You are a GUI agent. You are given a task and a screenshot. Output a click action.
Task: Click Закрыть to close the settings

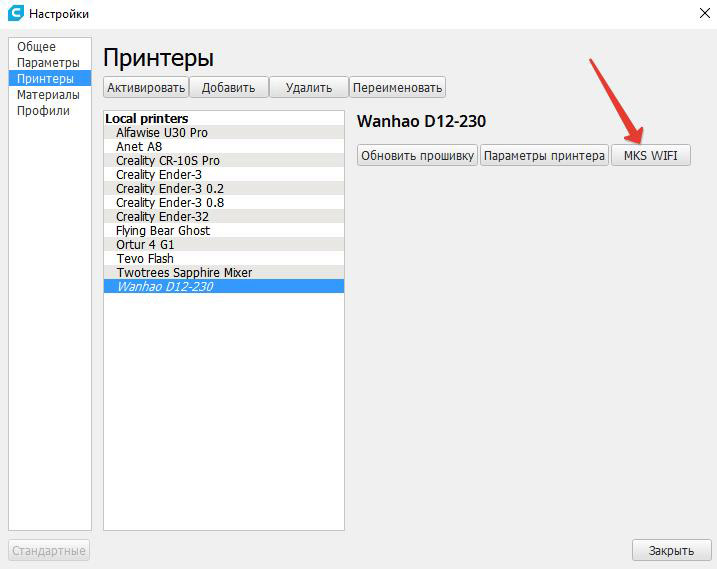click(671, 550)
